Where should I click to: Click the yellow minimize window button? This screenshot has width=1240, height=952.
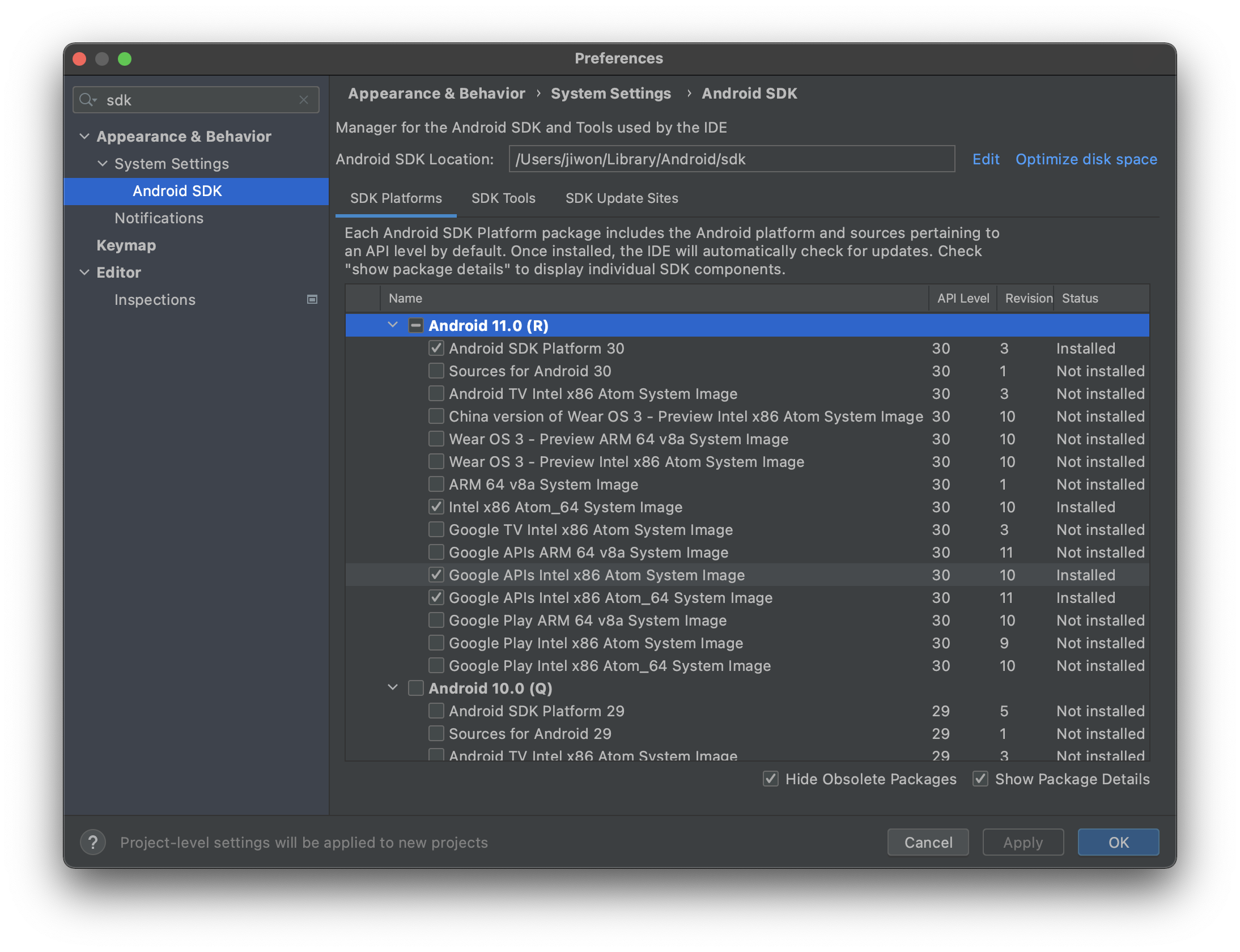click(102, 59)
